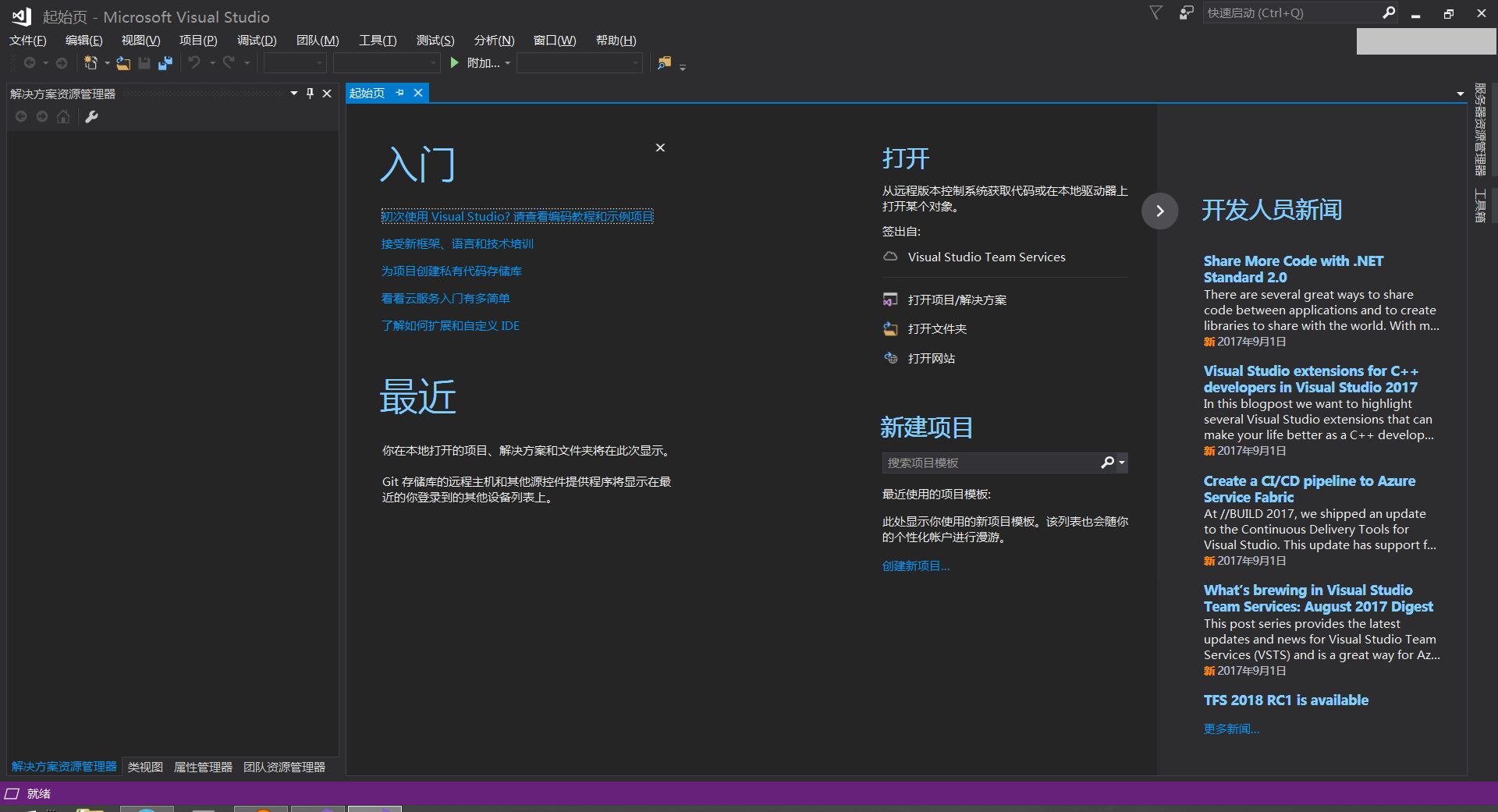This screenshot has width=1498, height=812.
Task: Toggle the pin on the 起始页 tab
Action: coord(400,93)
